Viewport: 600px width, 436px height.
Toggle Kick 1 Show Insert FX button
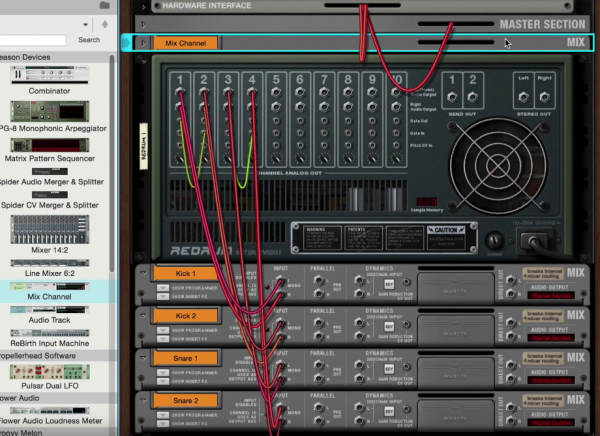pos(163,296)
